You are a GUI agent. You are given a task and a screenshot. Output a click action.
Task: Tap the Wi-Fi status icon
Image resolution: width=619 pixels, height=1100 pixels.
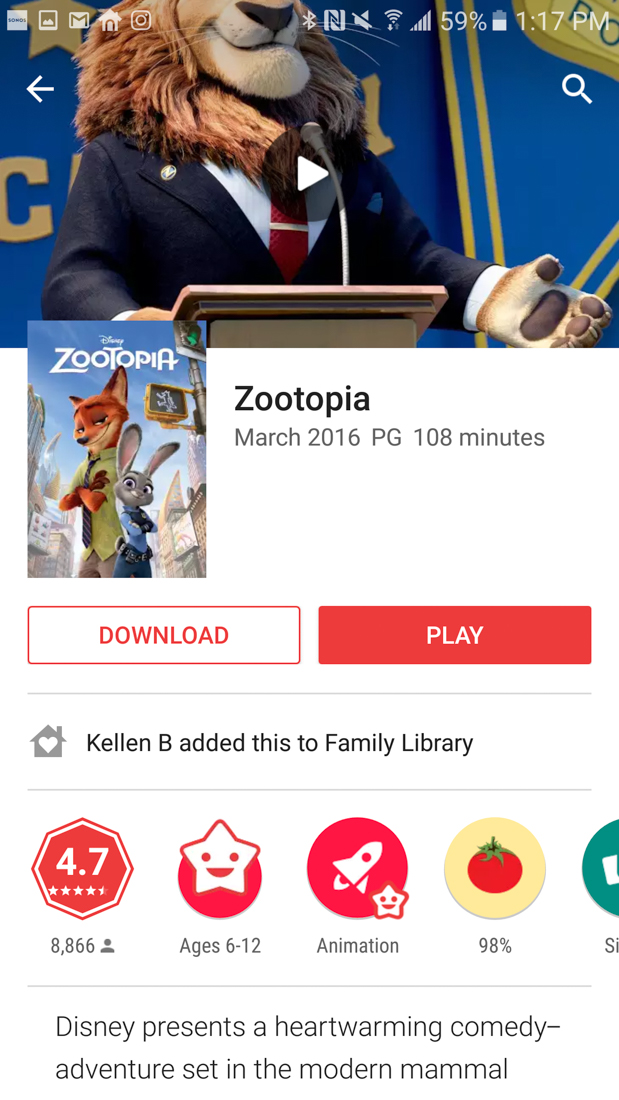pos(395,21)
